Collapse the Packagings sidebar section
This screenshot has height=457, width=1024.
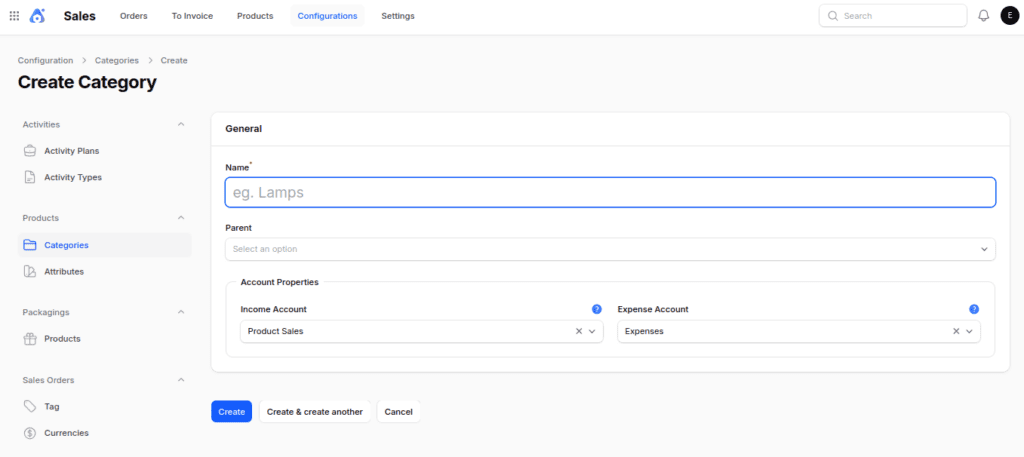tap(182, 312)
